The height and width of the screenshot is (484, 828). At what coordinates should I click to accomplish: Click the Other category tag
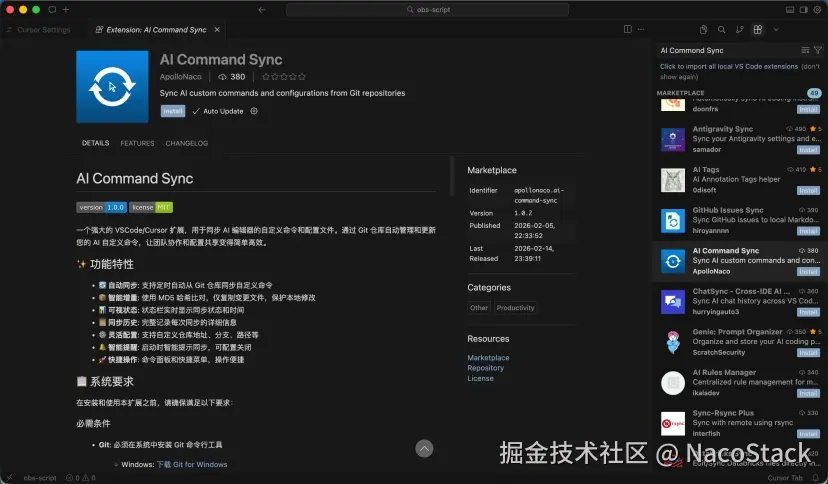click(479, 308)
